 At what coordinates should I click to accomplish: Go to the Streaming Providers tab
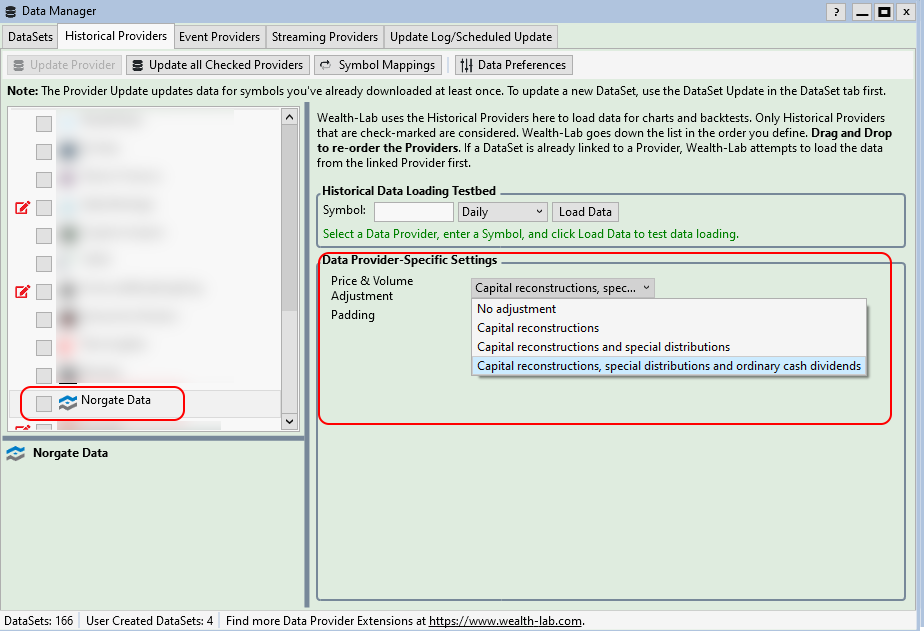coord(325,37)
